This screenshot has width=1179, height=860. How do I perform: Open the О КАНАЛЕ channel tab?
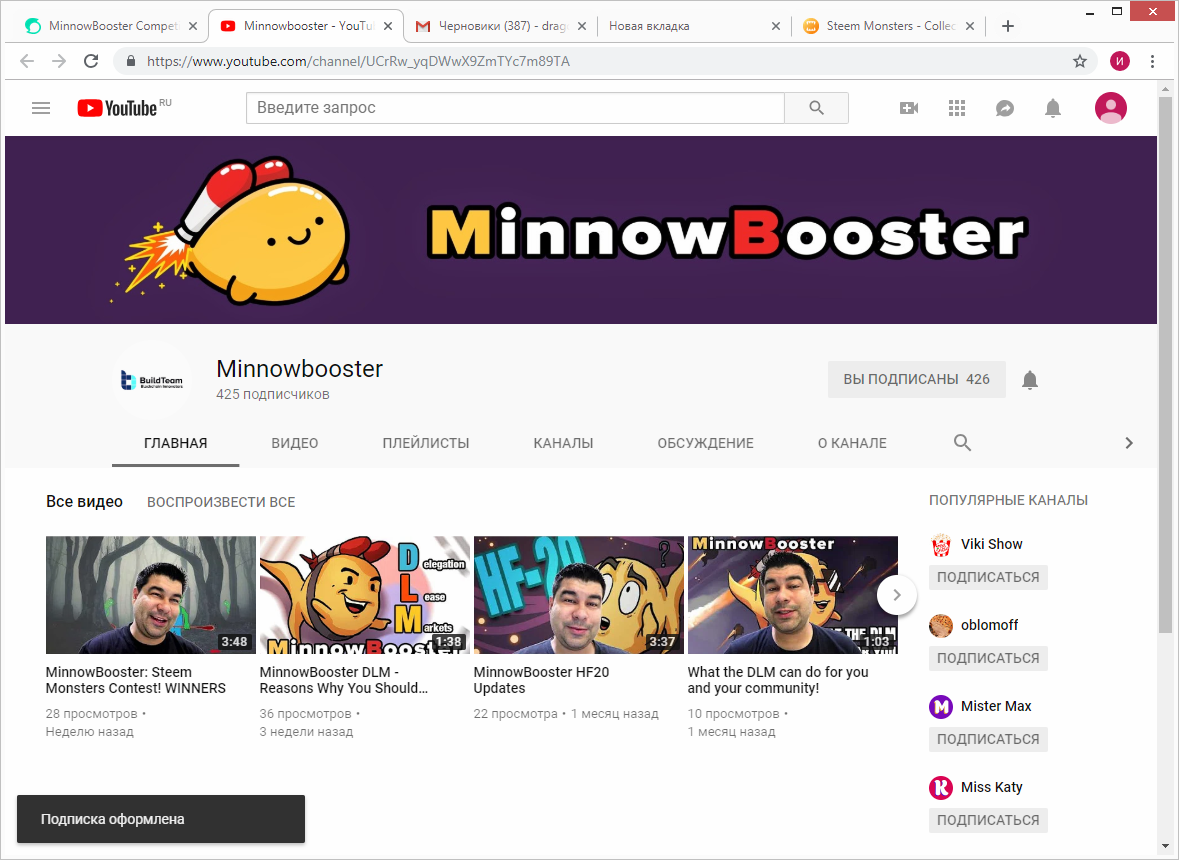(852, 444)
